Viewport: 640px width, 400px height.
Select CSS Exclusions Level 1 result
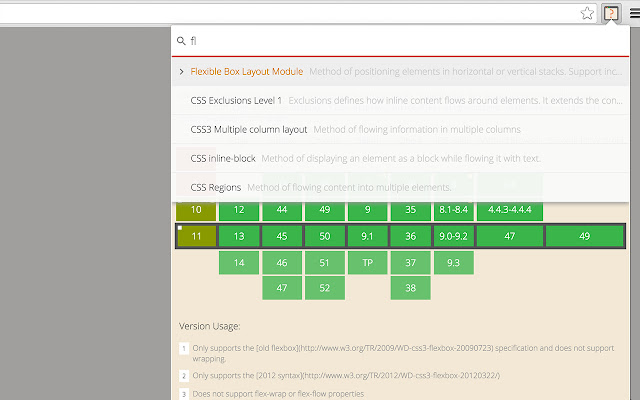click(400, 100)
